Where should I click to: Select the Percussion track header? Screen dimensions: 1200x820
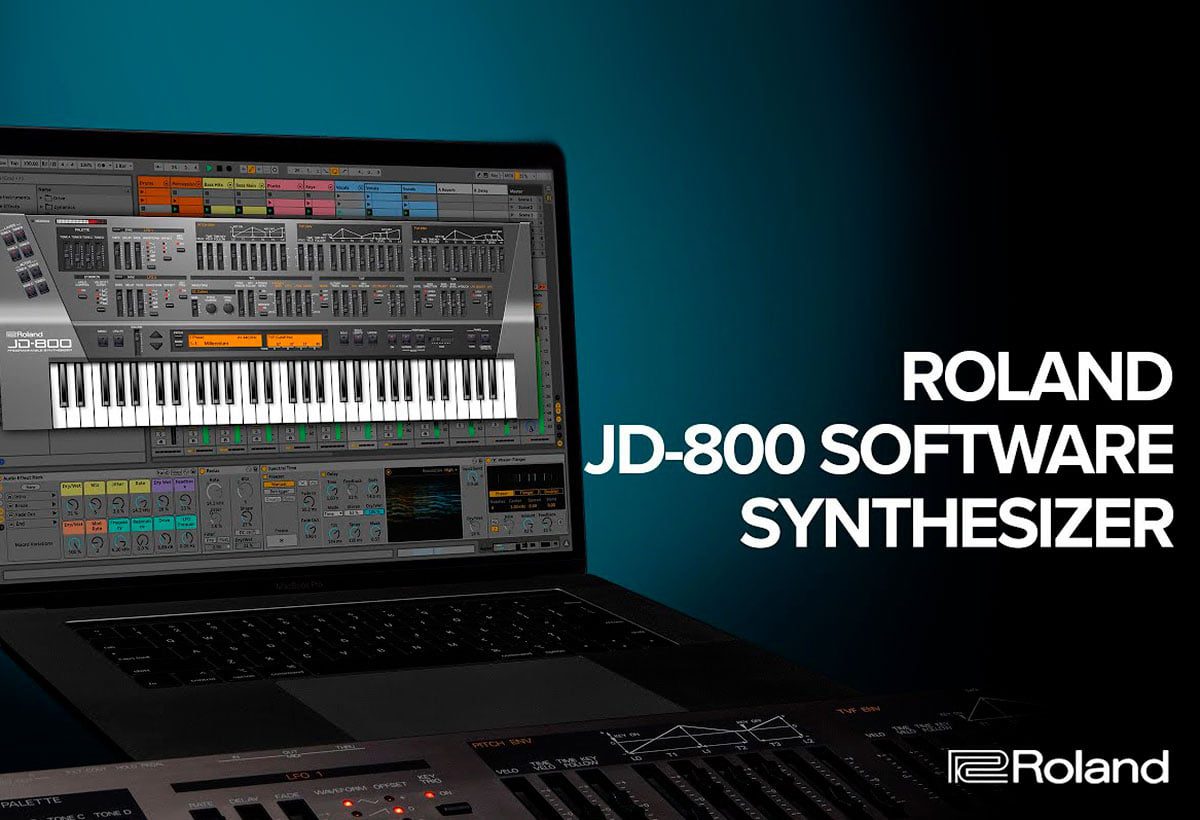pyautogui.click(x=185, y=185)
